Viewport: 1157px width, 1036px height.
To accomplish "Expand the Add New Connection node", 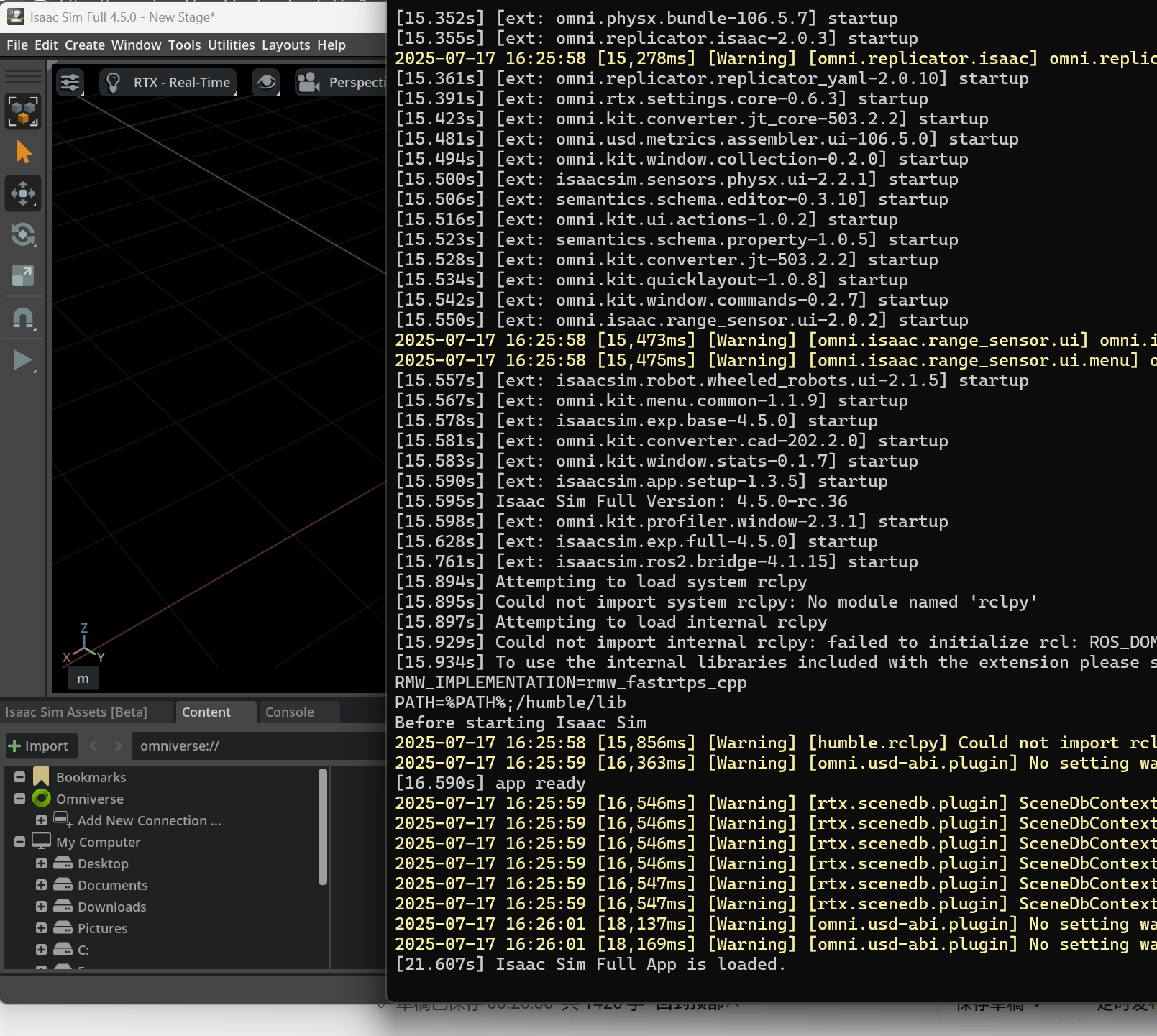I will (42, 820).
